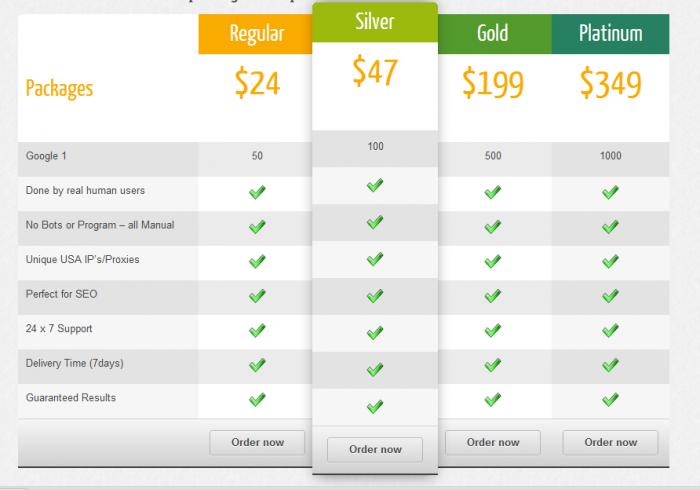Click Gold plan's 24 x 7 Support checkmark

click(493, 331)
